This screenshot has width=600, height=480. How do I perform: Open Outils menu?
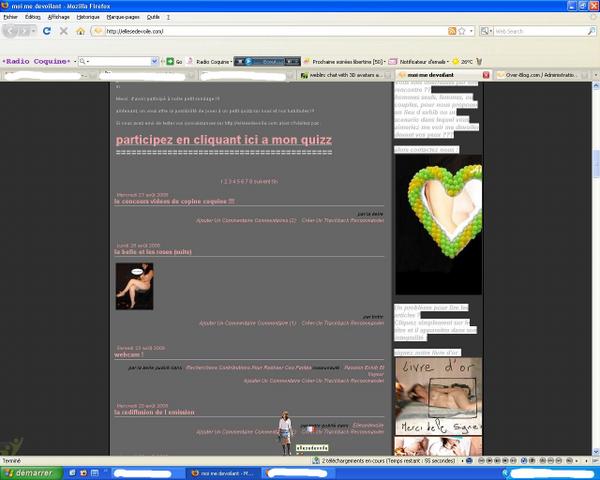(153, 17)
